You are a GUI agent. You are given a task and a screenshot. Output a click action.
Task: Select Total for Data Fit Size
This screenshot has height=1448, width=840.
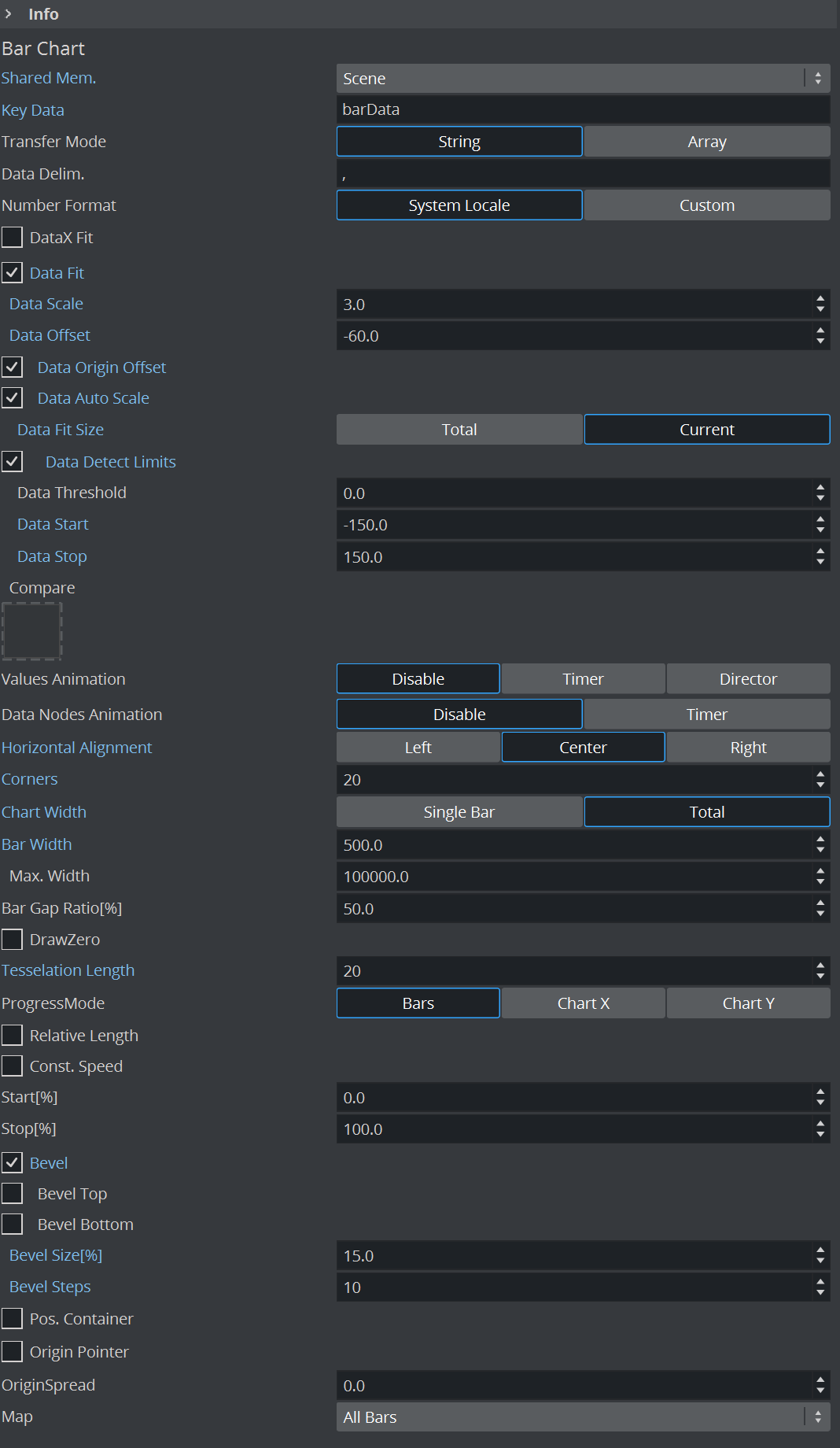(x=459, y=430)
